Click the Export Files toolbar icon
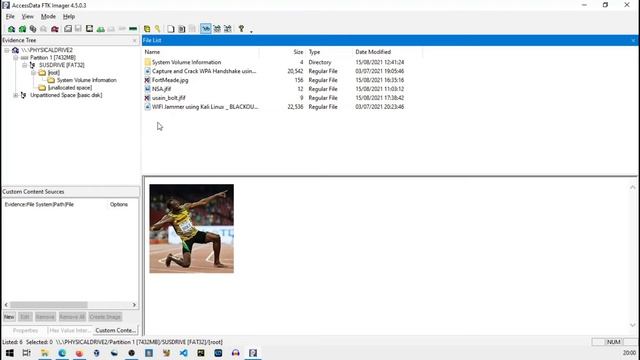The height and width of the screenshot is (360, 640). [171, 29]
